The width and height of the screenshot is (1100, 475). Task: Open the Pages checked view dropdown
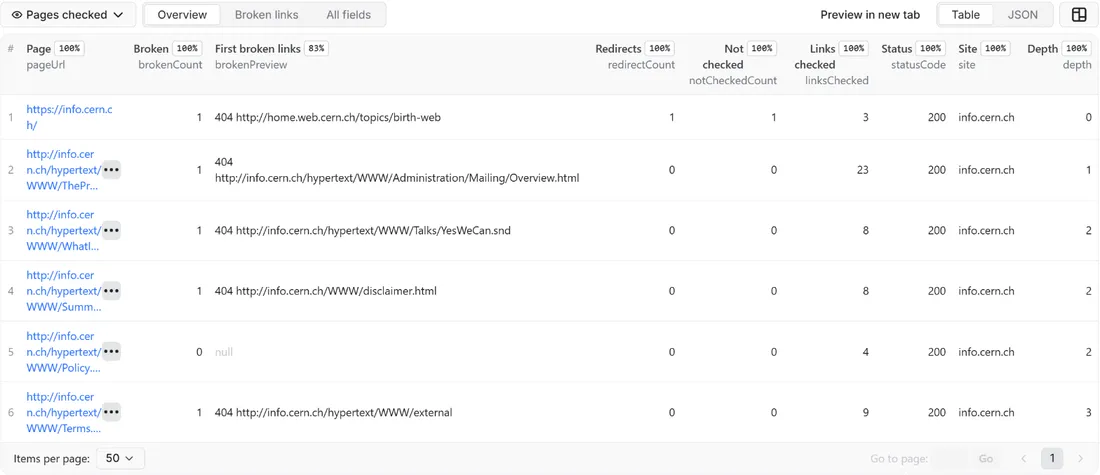[x=68, y=15]
